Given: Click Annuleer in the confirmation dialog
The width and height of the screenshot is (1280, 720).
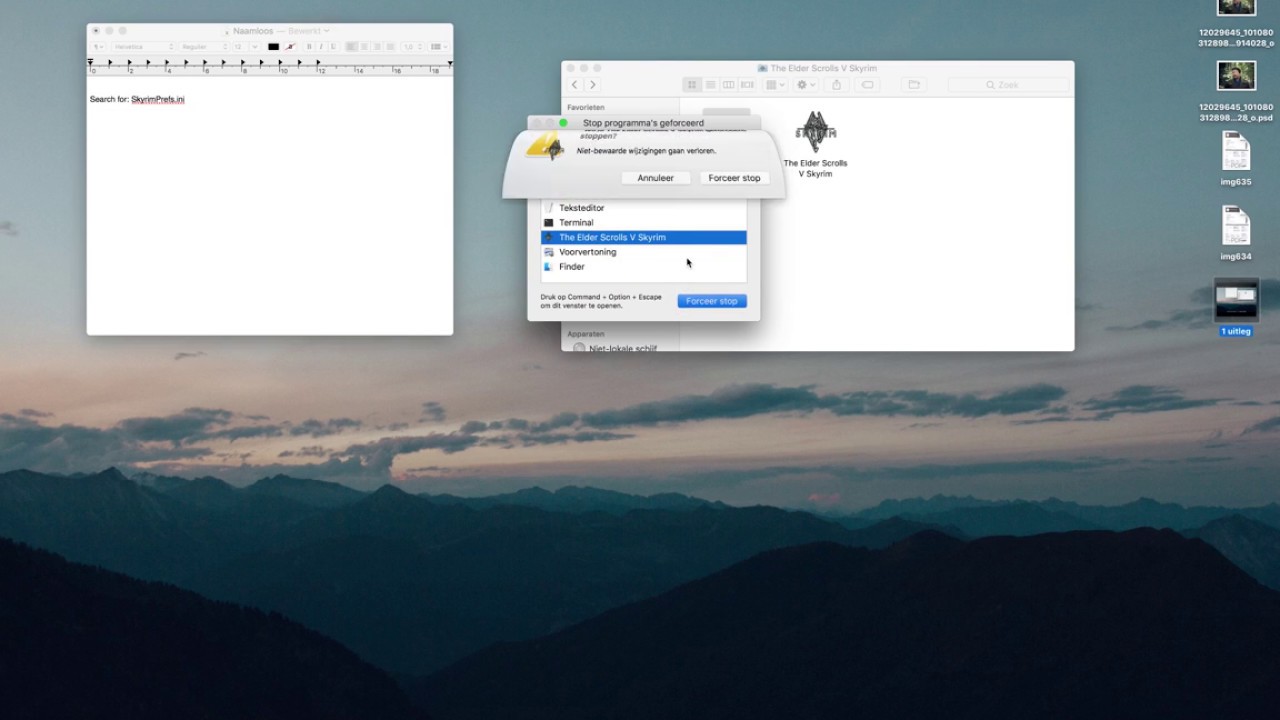Looking at the screenshot, I should [x=655, y=178].
